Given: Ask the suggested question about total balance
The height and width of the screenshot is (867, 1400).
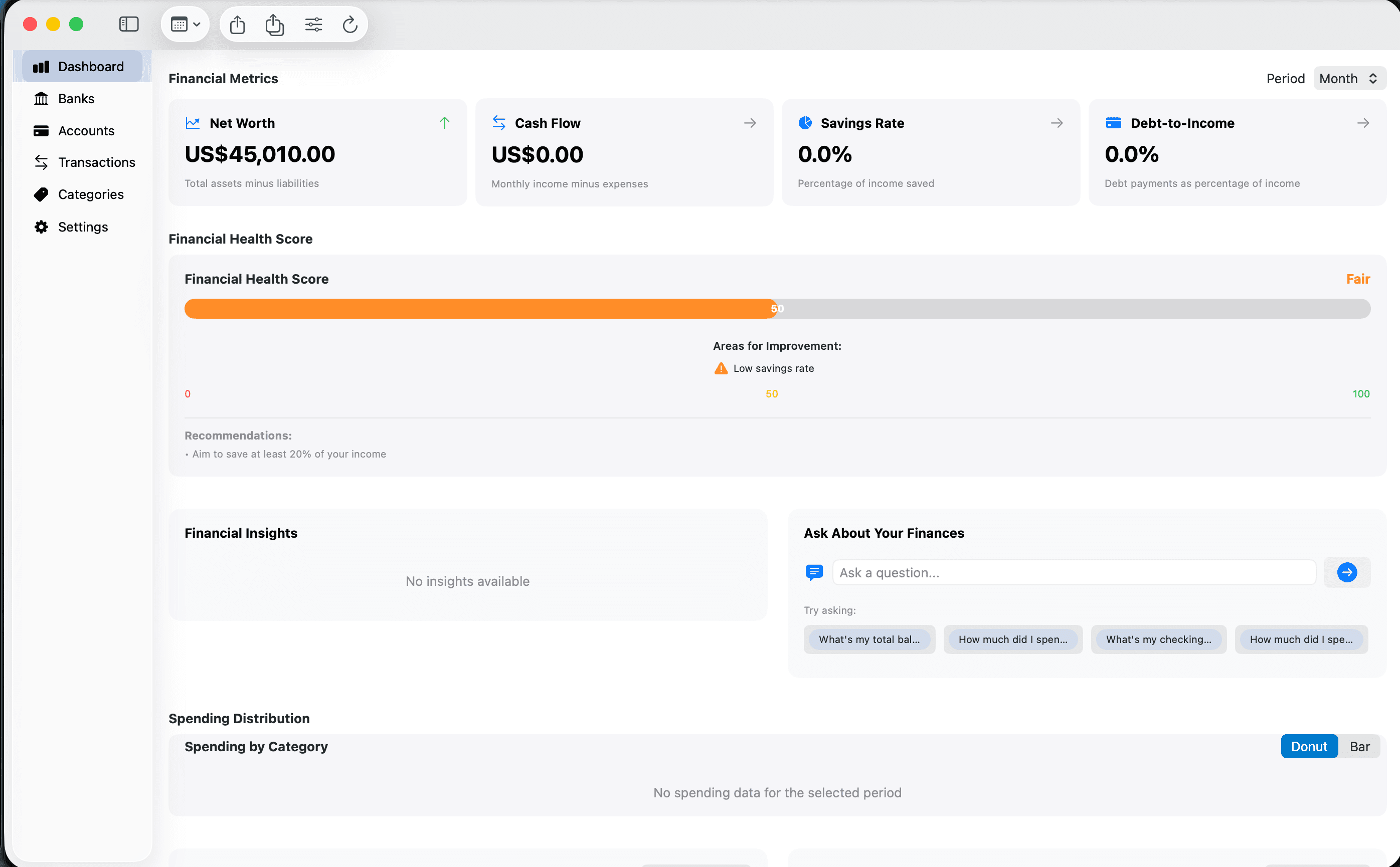Looking at the screenshot, I should pyautogui.click(x=868, y=639).
